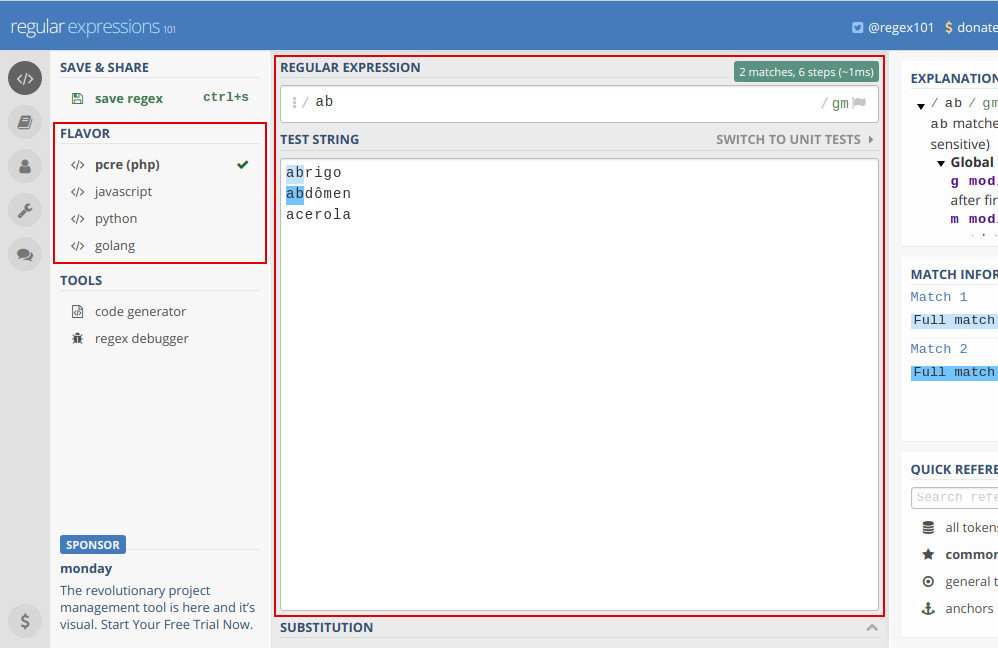Click the save regex floppy icon

click(x=78, y=99)
